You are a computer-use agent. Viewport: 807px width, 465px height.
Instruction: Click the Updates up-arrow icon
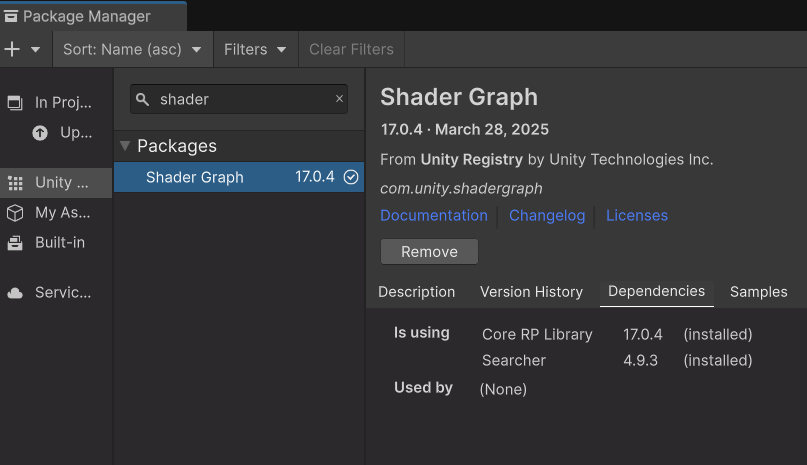click(40, 133)
